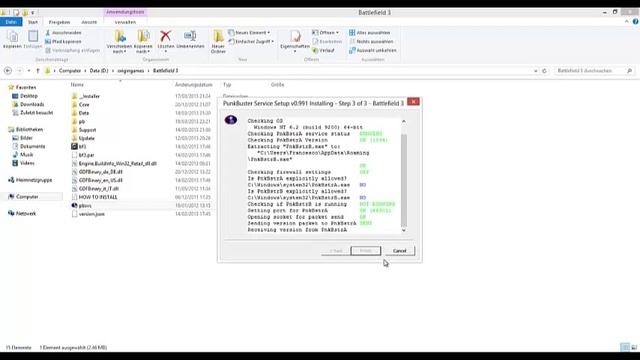Click the Bearbeiten ribbon item
Viewport: 640px width, 360px height.
327,42
